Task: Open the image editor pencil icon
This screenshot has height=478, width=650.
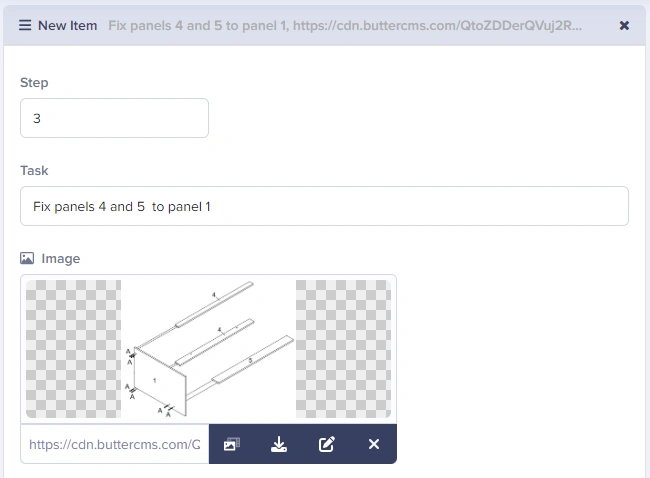Action: [327, 444]
